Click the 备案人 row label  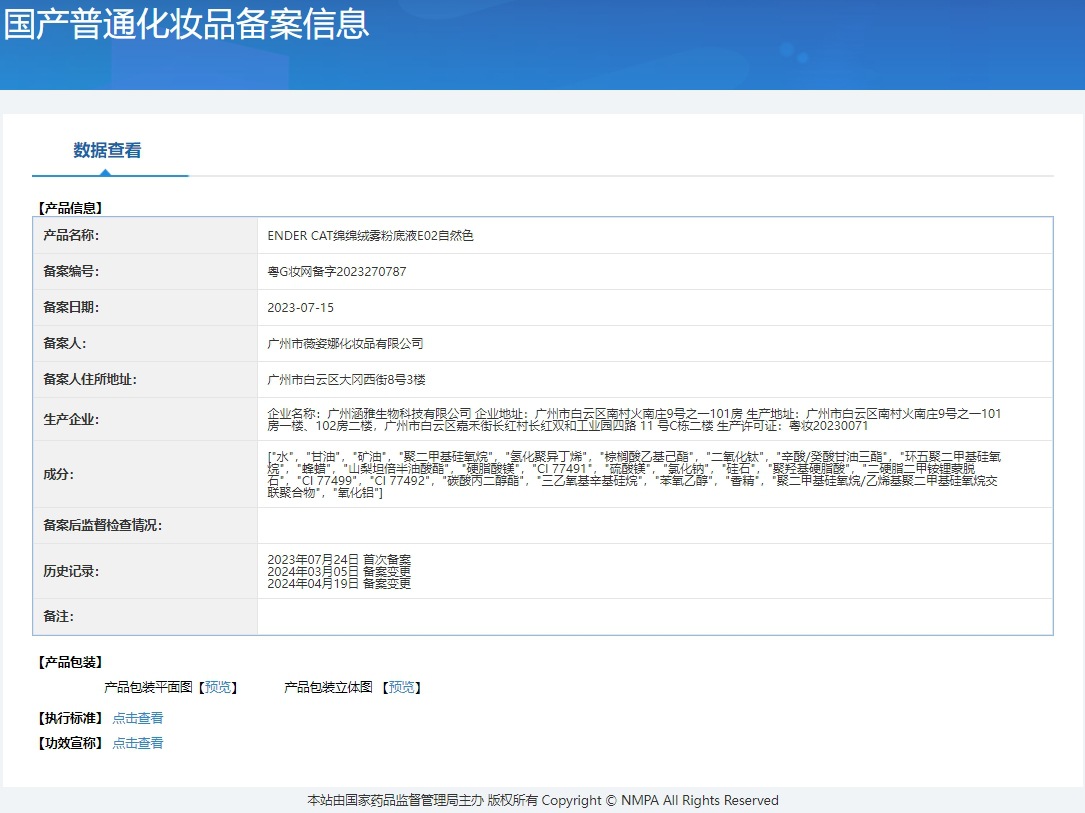pyautogui.click(x=64, y=343)
